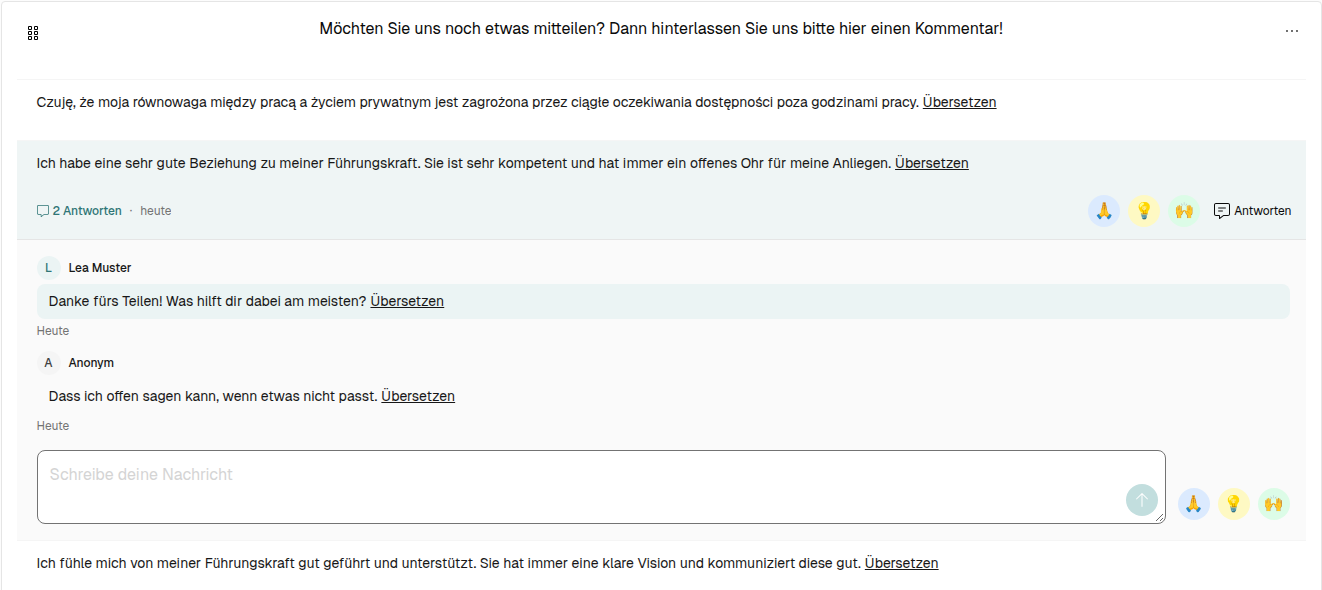Translate the Führungskraft Beziehung comment
The image size is (1322, 590).
pyautogui.click(x=931, y=163)
